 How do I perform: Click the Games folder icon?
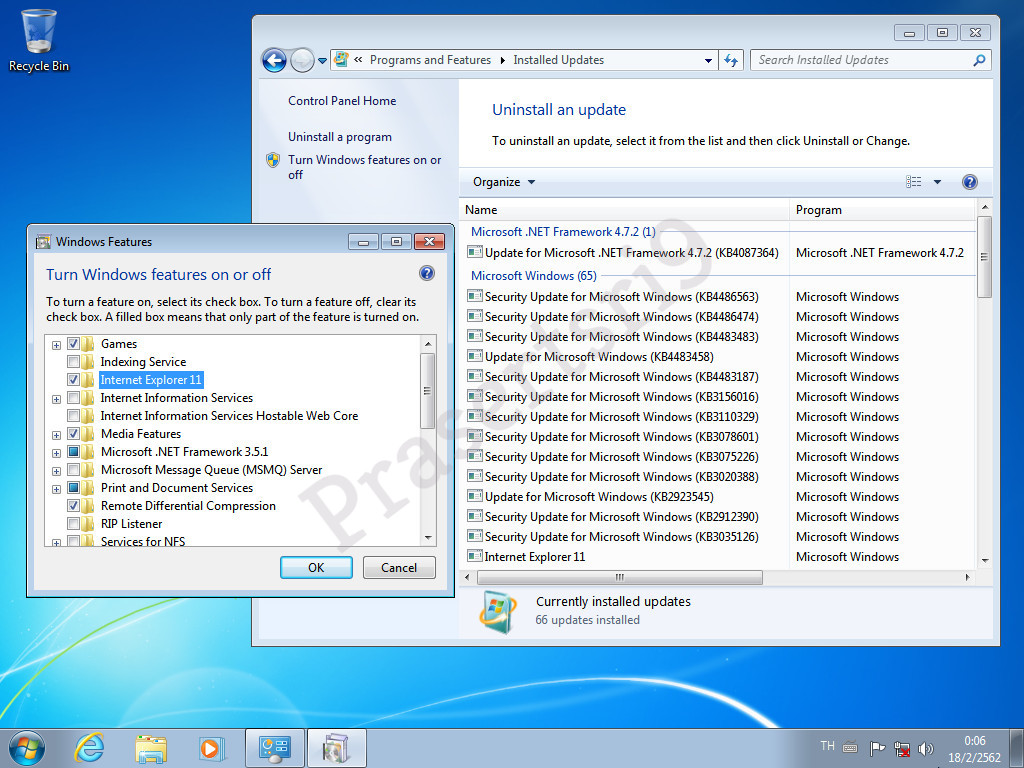[88, 344]
